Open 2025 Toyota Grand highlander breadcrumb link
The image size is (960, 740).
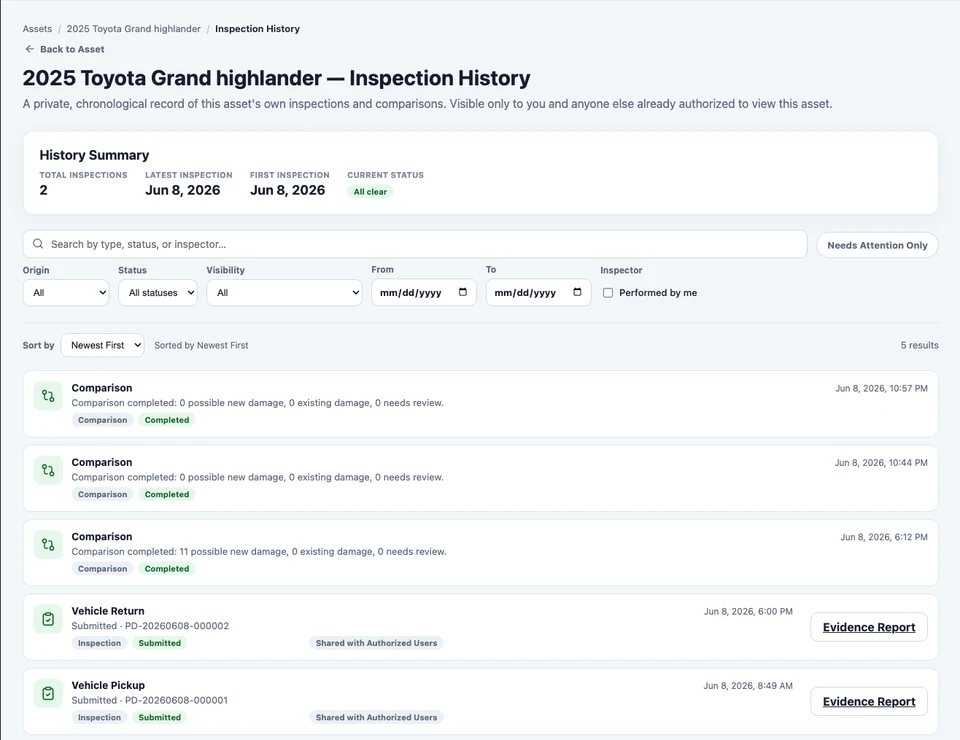click(133, 29)
